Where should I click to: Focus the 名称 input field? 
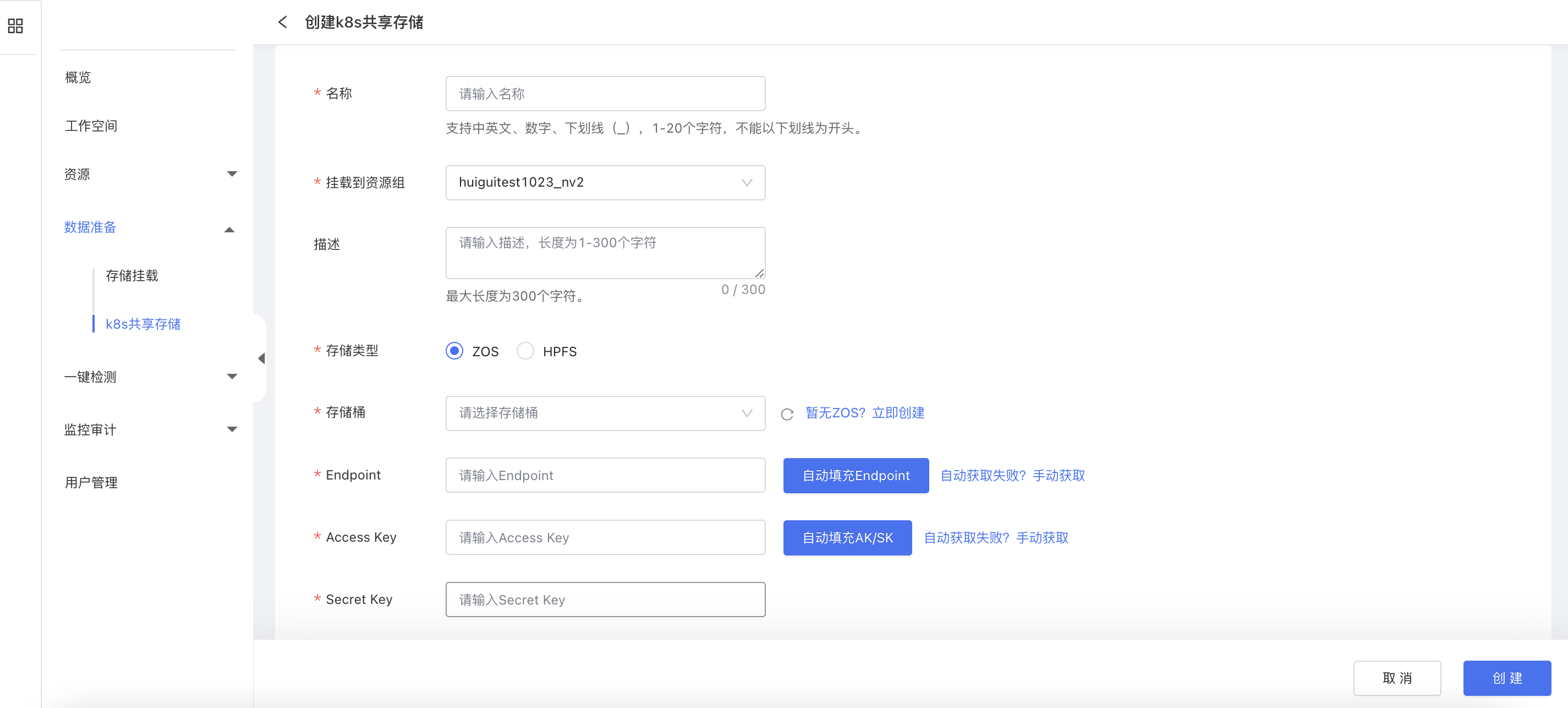[605, 94]
